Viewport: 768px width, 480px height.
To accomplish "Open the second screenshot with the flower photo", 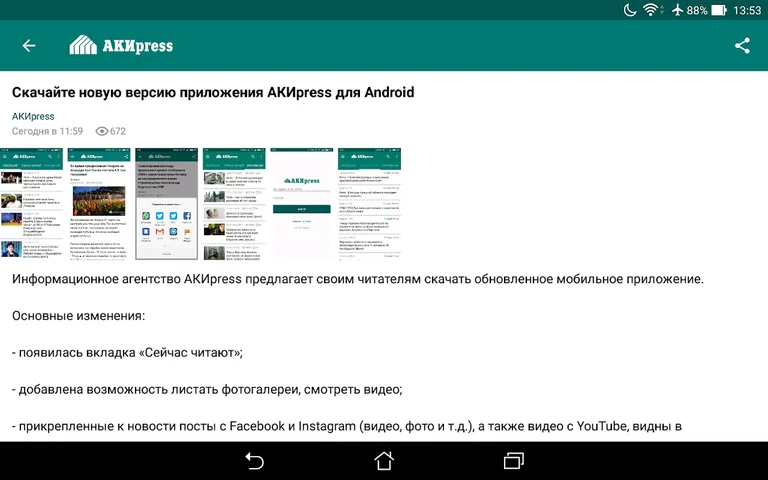I will (x=99, y=204).
